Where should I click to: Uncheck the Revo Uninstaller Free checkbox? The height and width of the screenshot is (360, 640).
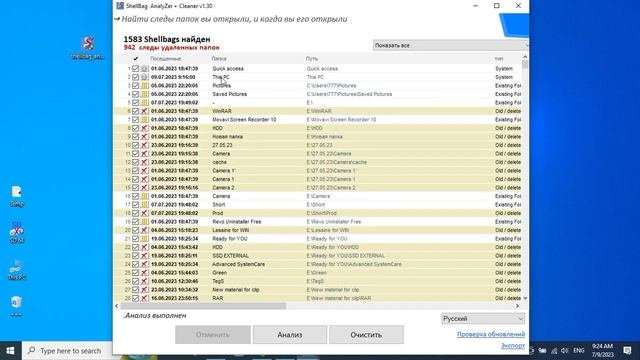click(136, 222)
